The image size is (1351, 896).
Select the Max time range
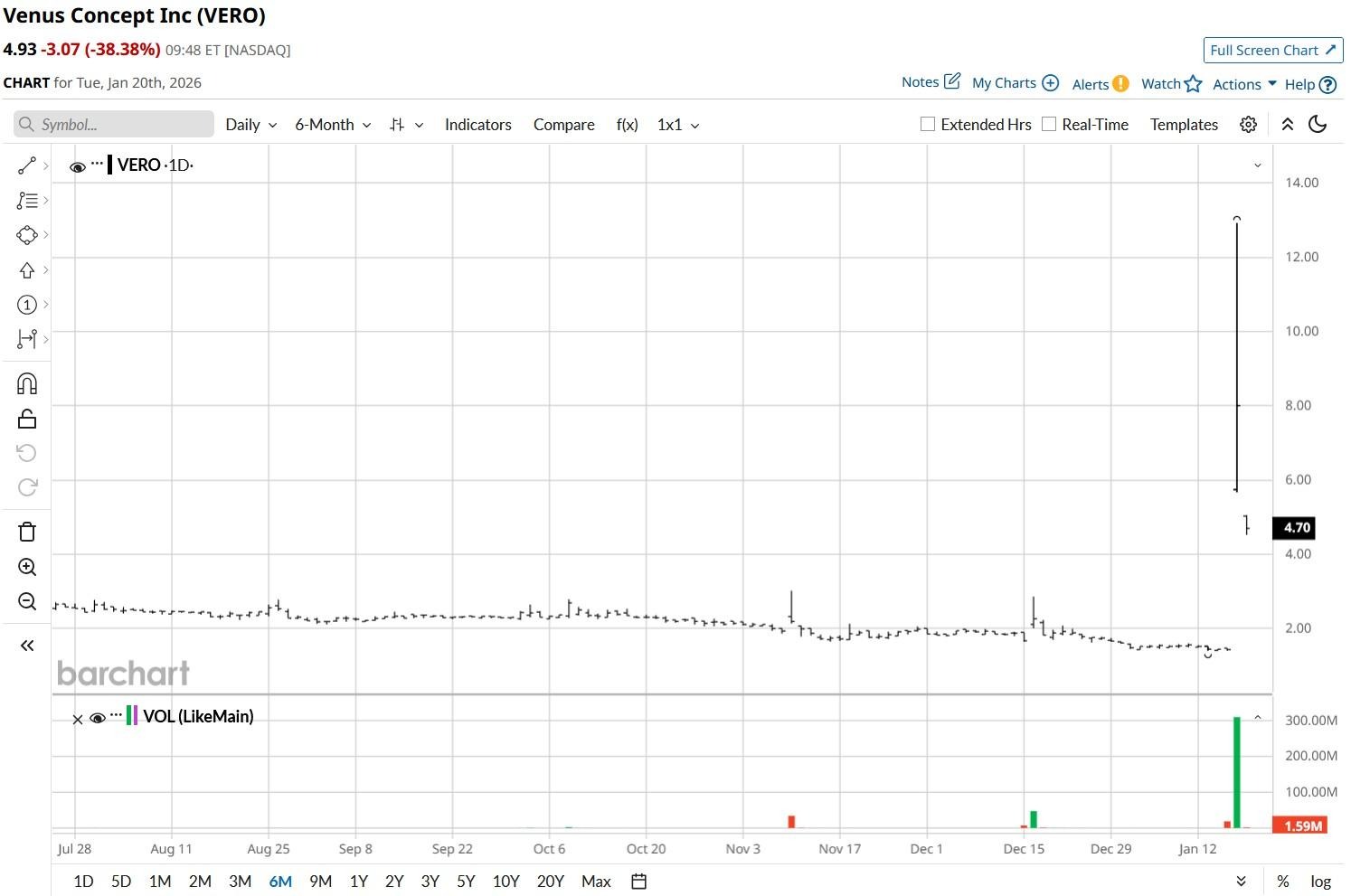tap(596, 882)
